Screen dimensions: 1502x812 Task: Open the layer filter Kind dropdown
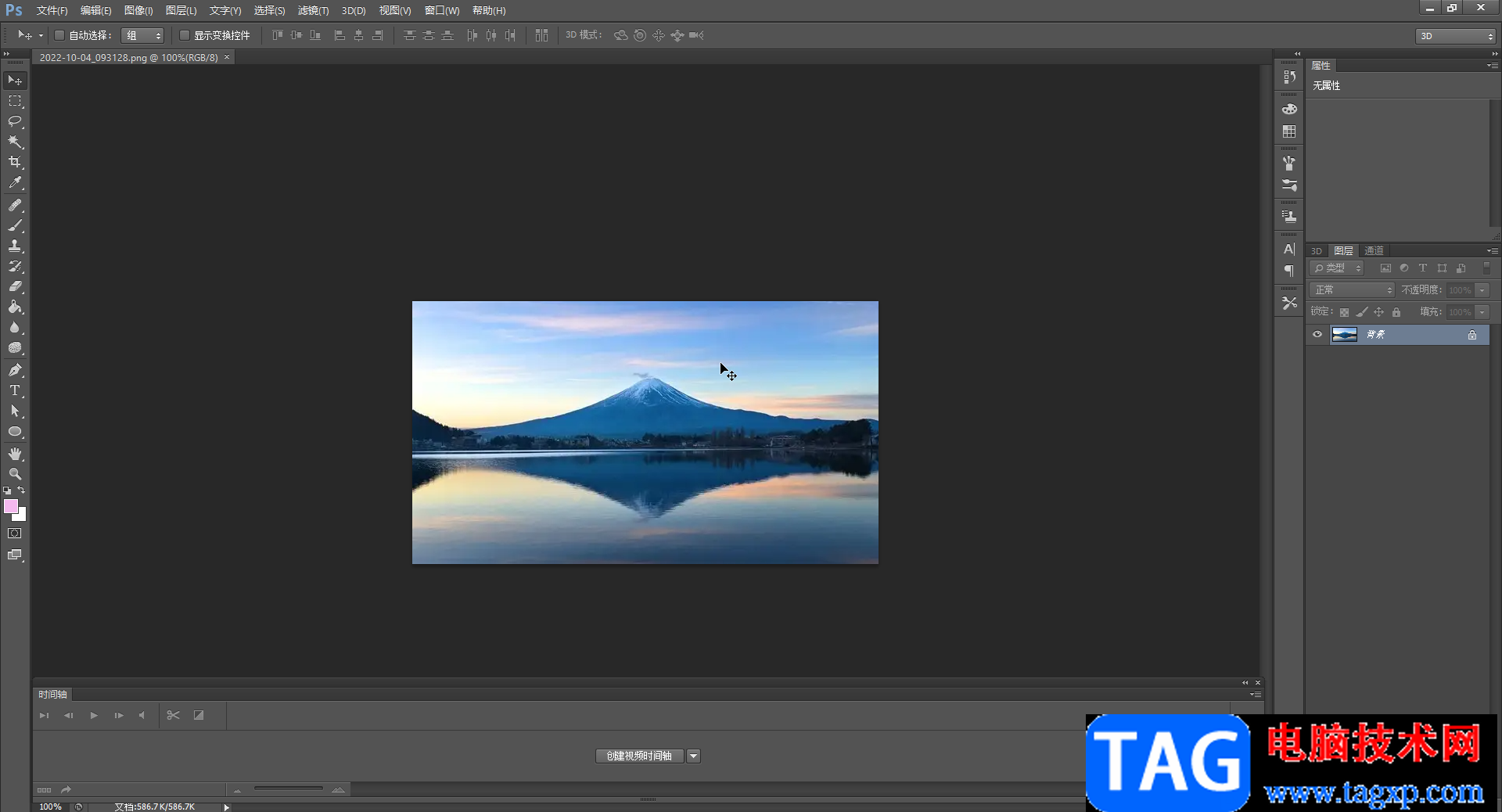(1337, 268)
